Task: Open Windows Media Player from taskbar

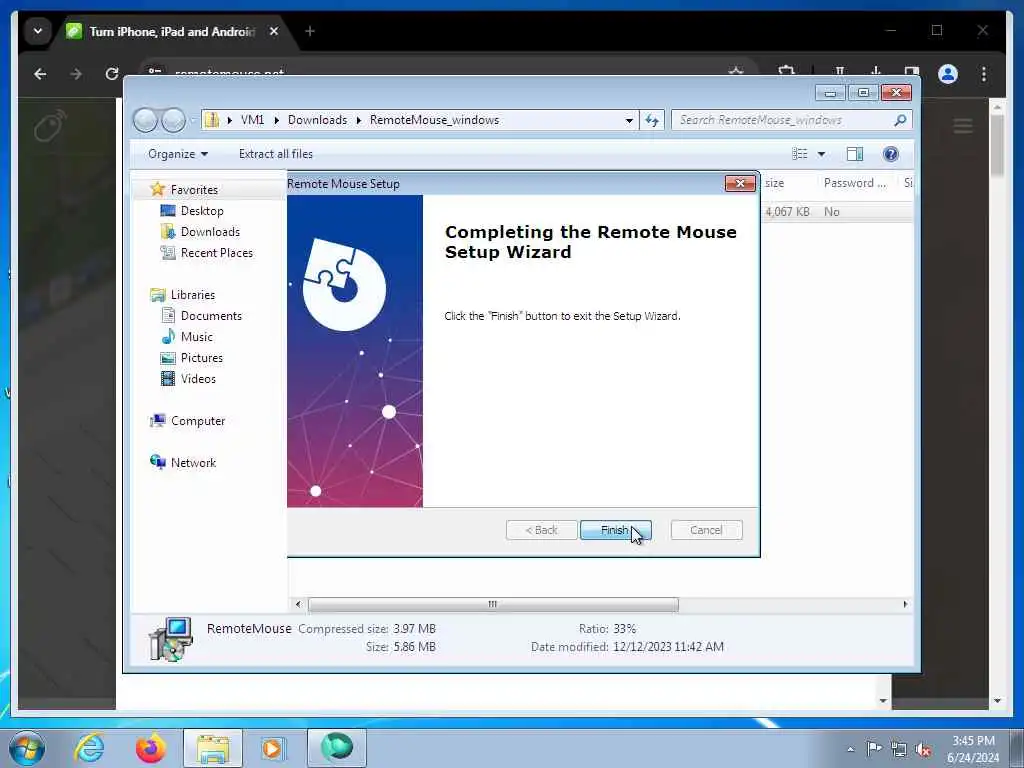Action: click(273, 748)
